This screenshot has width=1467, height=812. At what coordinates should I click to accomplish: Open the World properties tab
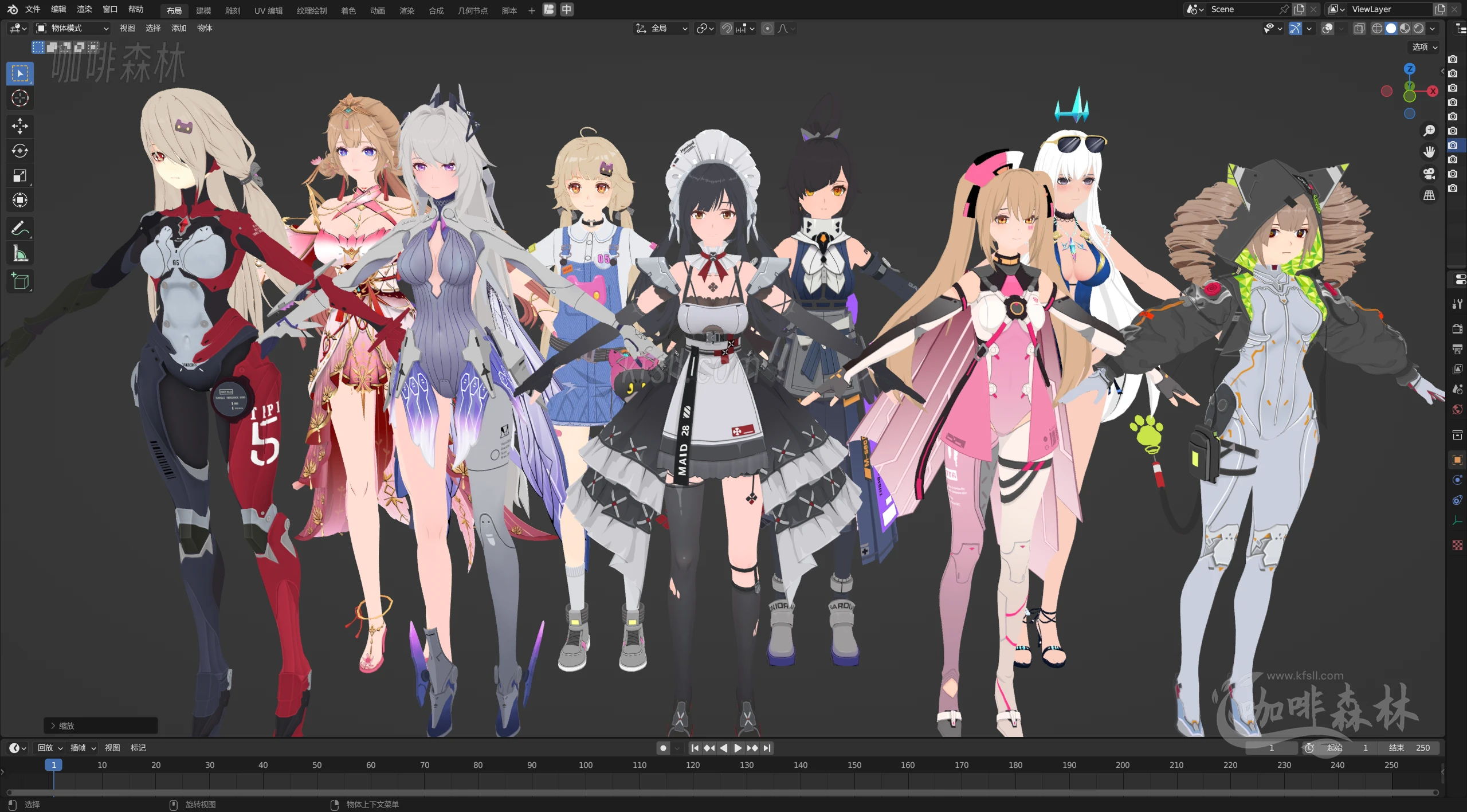(x=1457, y=409)
